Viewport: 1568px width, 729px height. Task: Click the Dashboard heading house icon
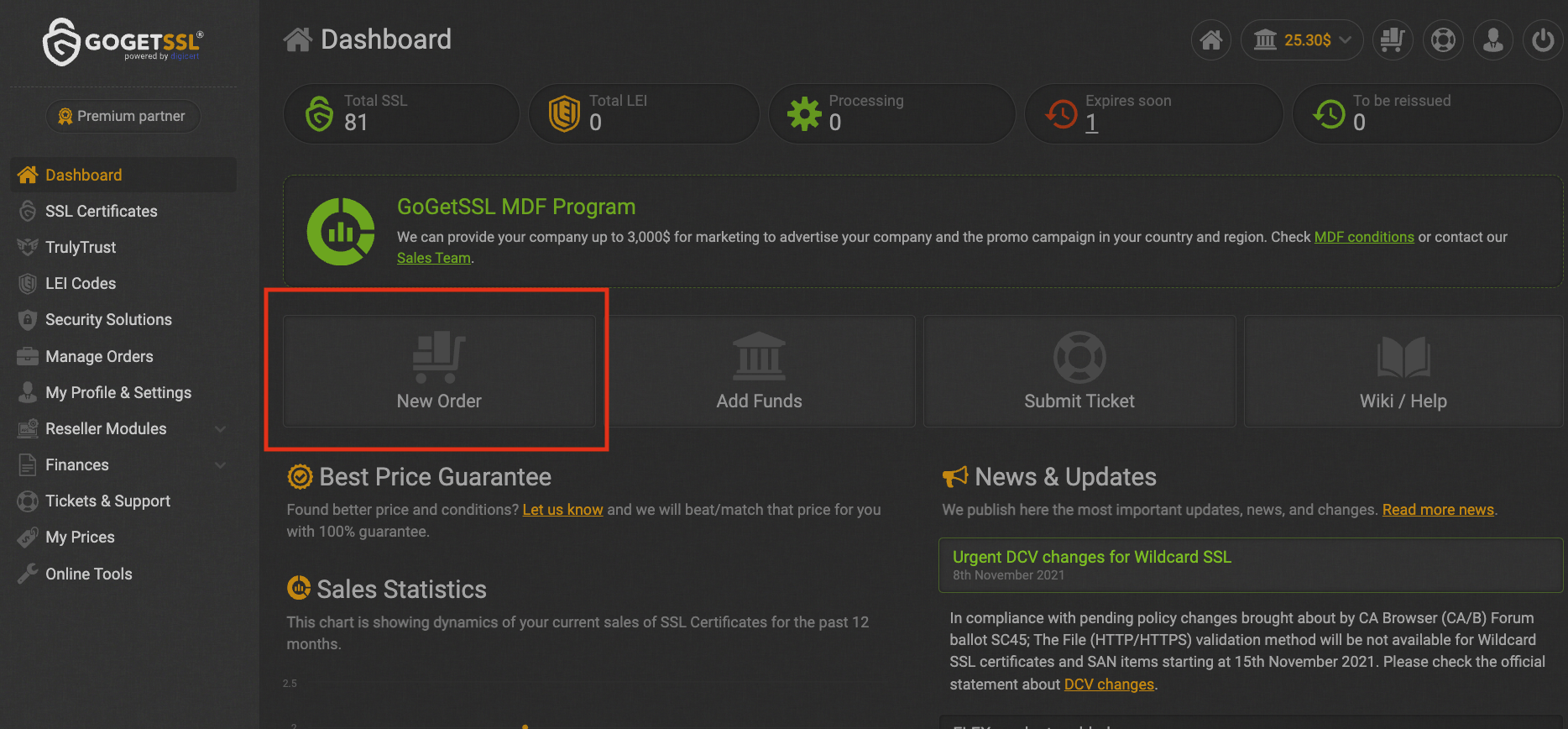coord(298,39)
